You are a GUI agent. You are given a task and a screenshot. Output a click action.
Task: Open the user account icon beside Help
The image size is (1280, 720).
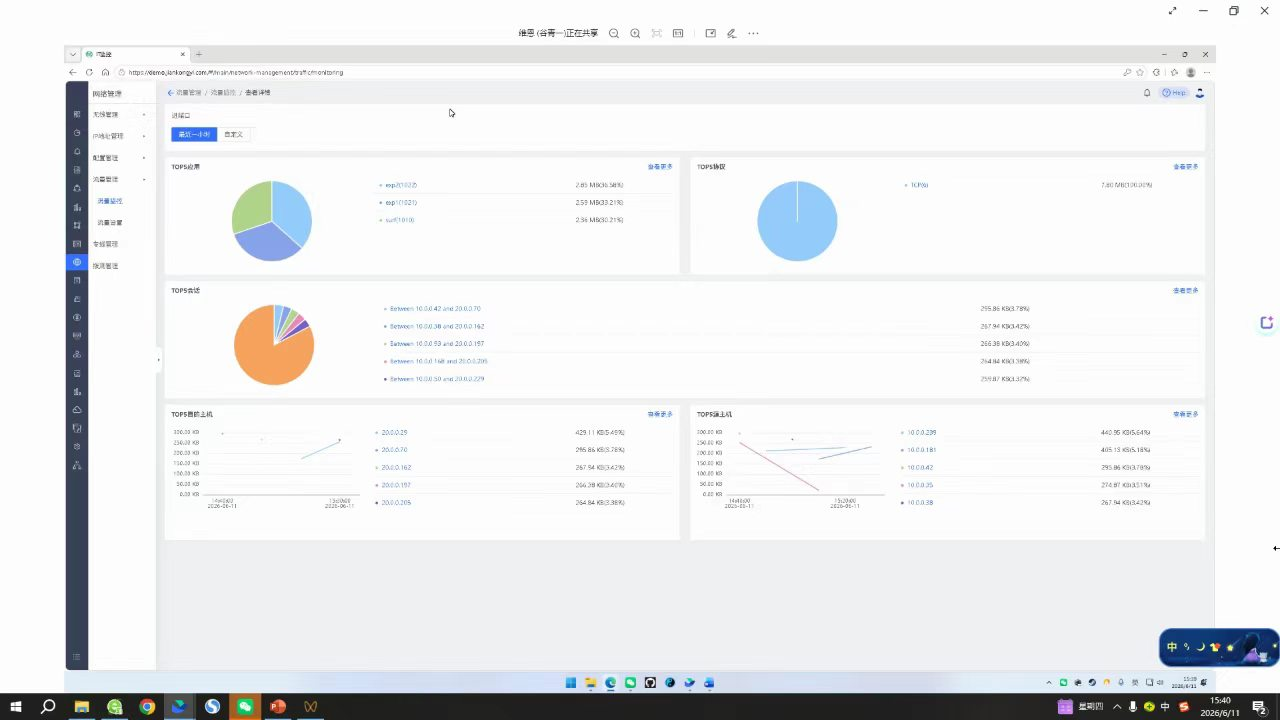pyautogui.click(x=1199, y=93)
